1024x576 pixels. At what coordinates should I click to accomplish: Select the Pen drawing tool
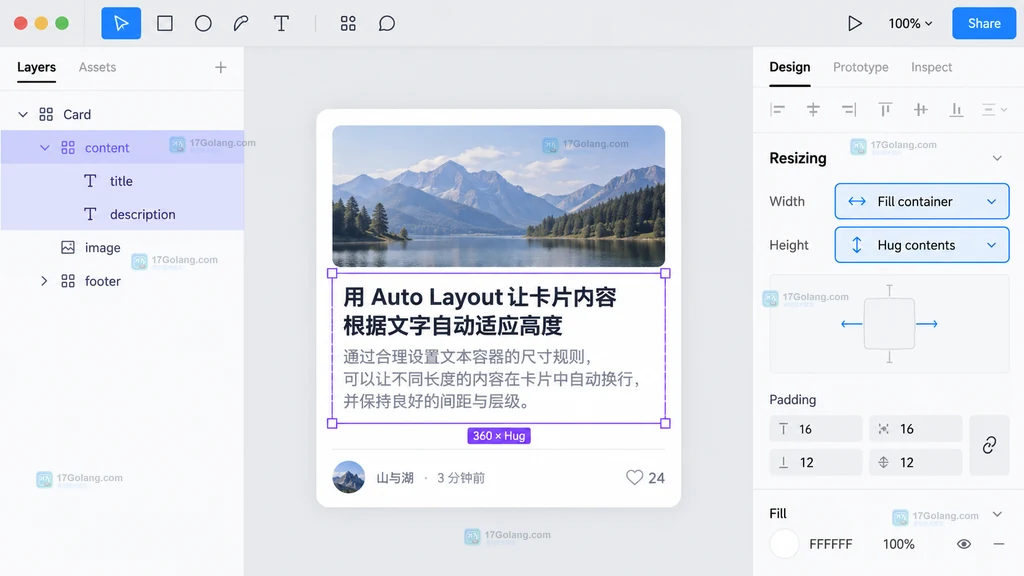tap(241, 24)
